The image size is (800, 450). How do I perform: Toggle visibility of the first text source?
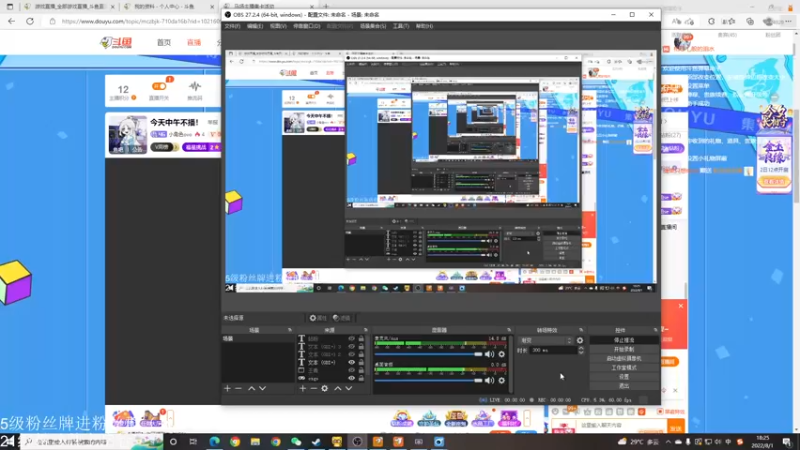[351, 339]
